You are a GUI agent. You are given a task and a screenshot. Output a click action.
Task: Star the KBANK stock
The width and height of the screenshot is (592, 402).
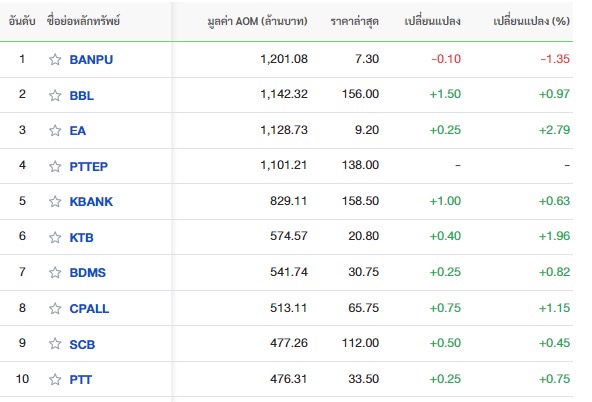click(55, 202)
